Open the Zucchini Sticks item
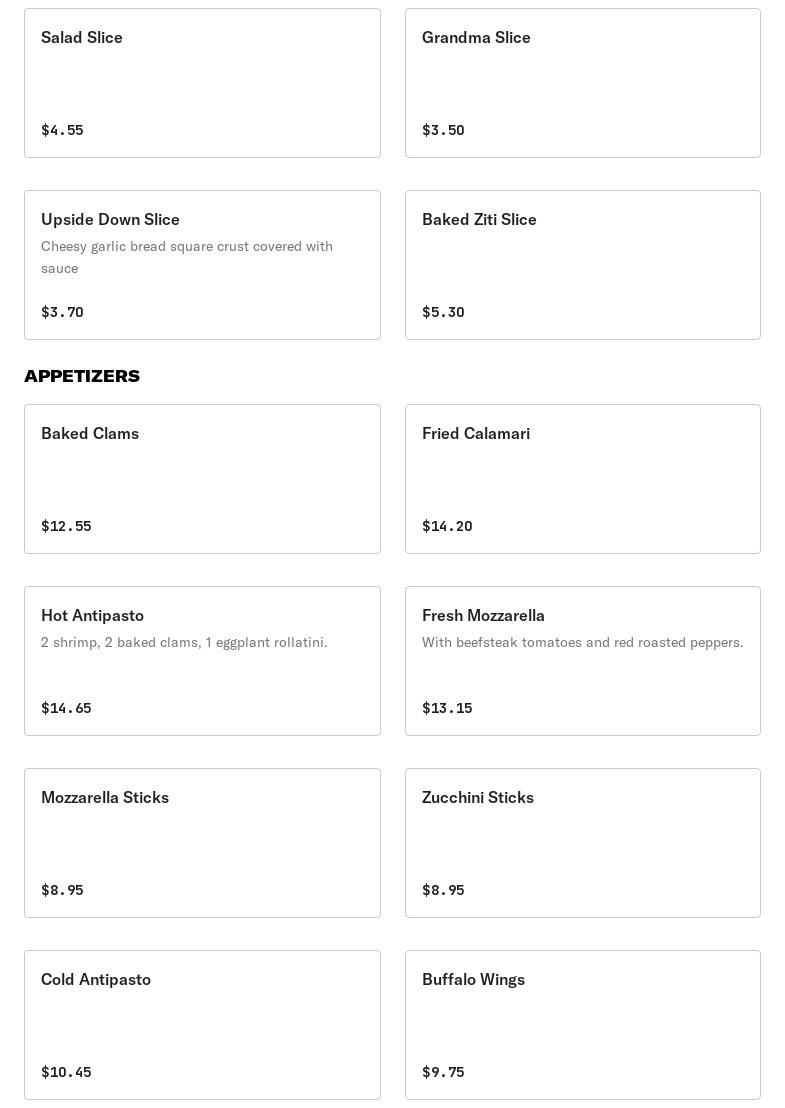The width and height of the screenshot is (785, 1108). [582, 843]
